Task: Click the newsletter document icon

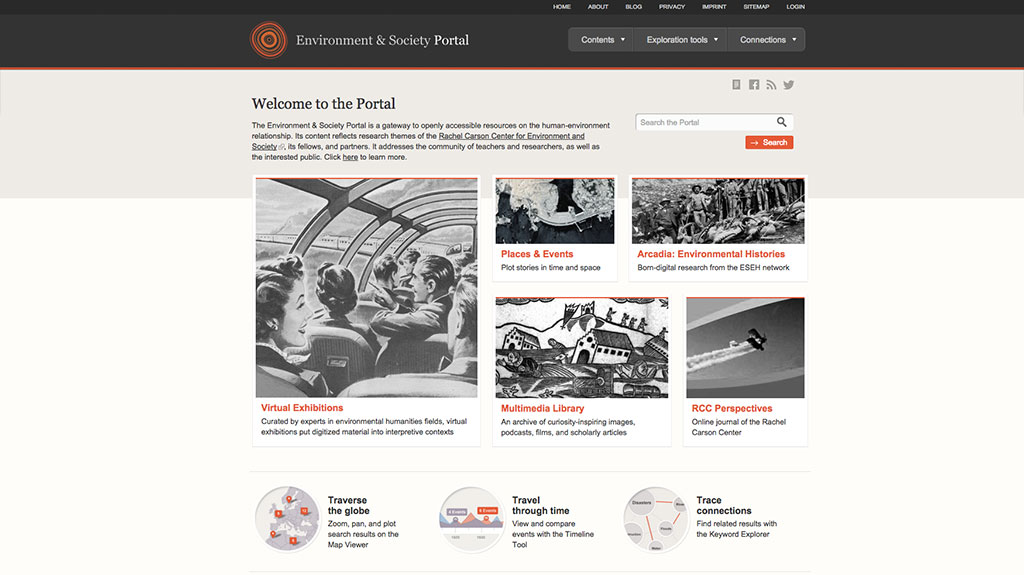Action: [x=736, y=85]
